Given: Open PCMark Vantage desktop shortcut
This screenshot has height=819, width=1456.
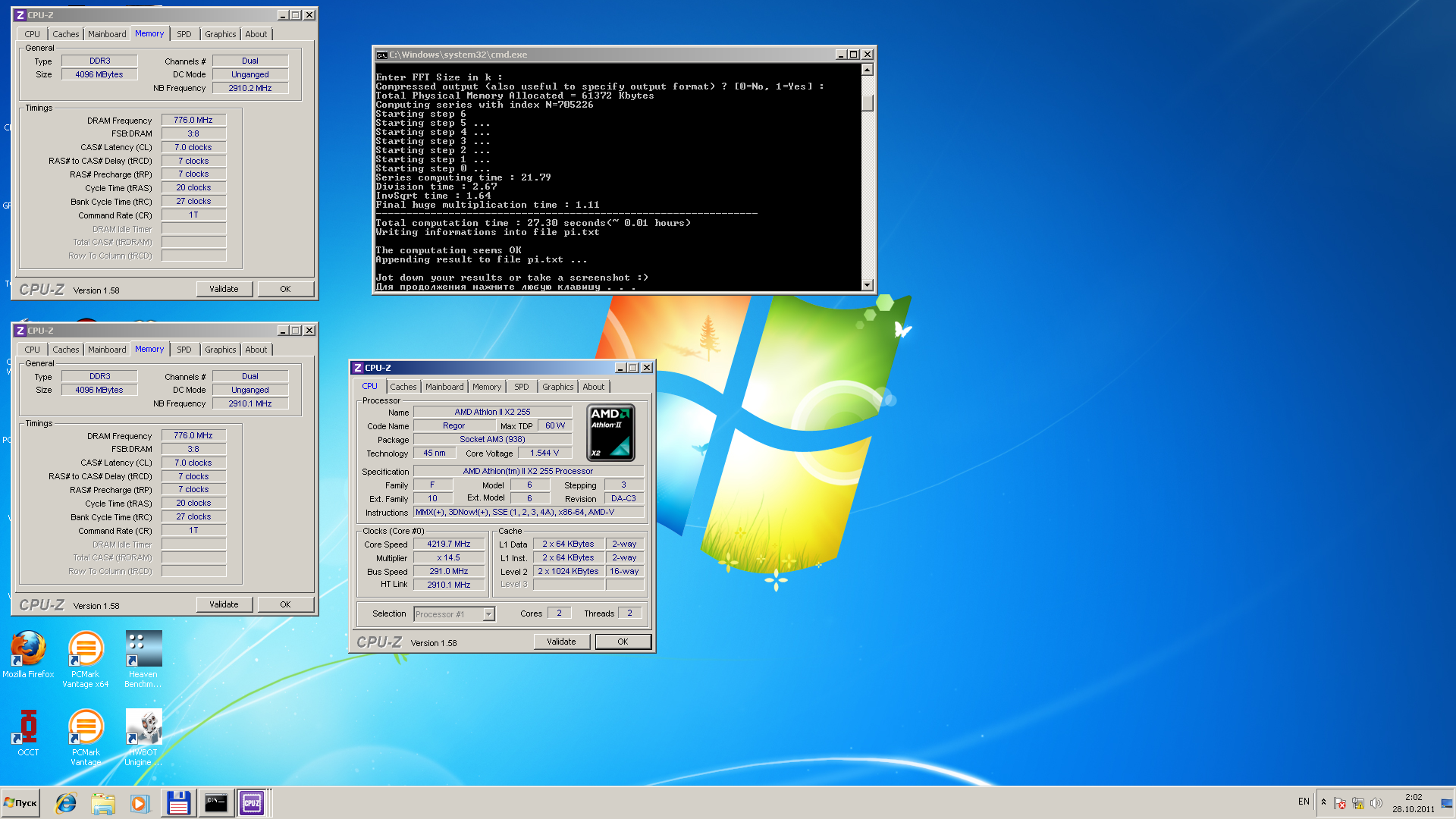Looking at the screenshot, I should click(x=86, y=737).
